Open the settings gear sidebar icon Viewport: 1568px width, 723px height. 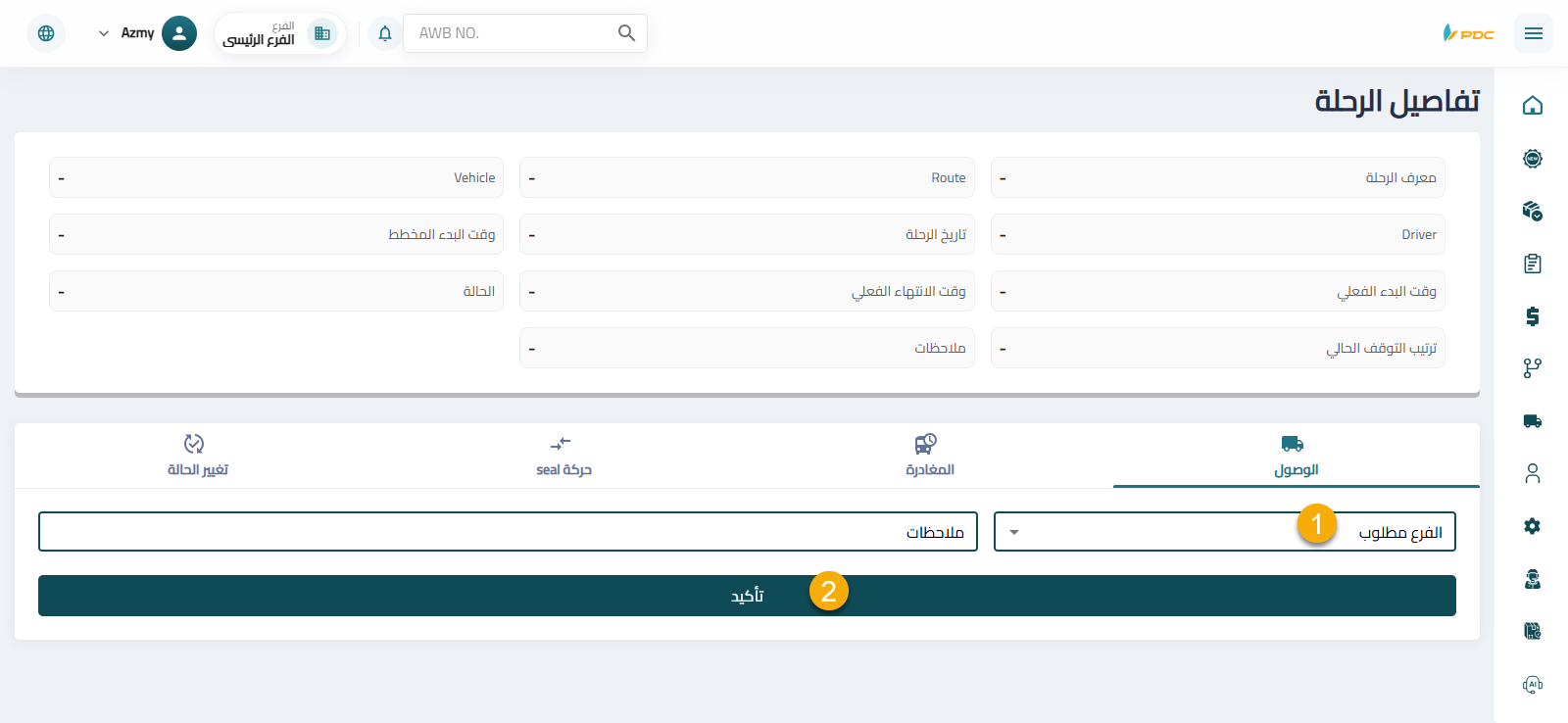(1533, 526)
